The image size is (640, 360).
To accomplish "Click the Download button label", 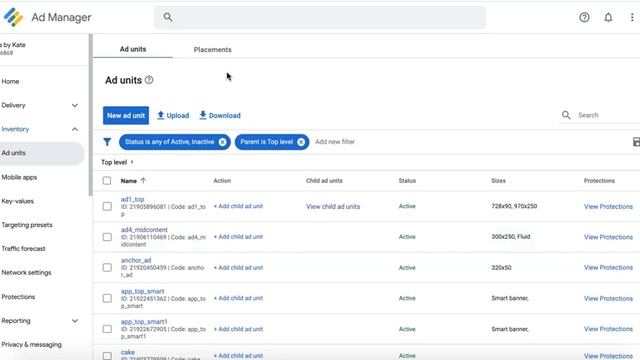I will [224, 116].
